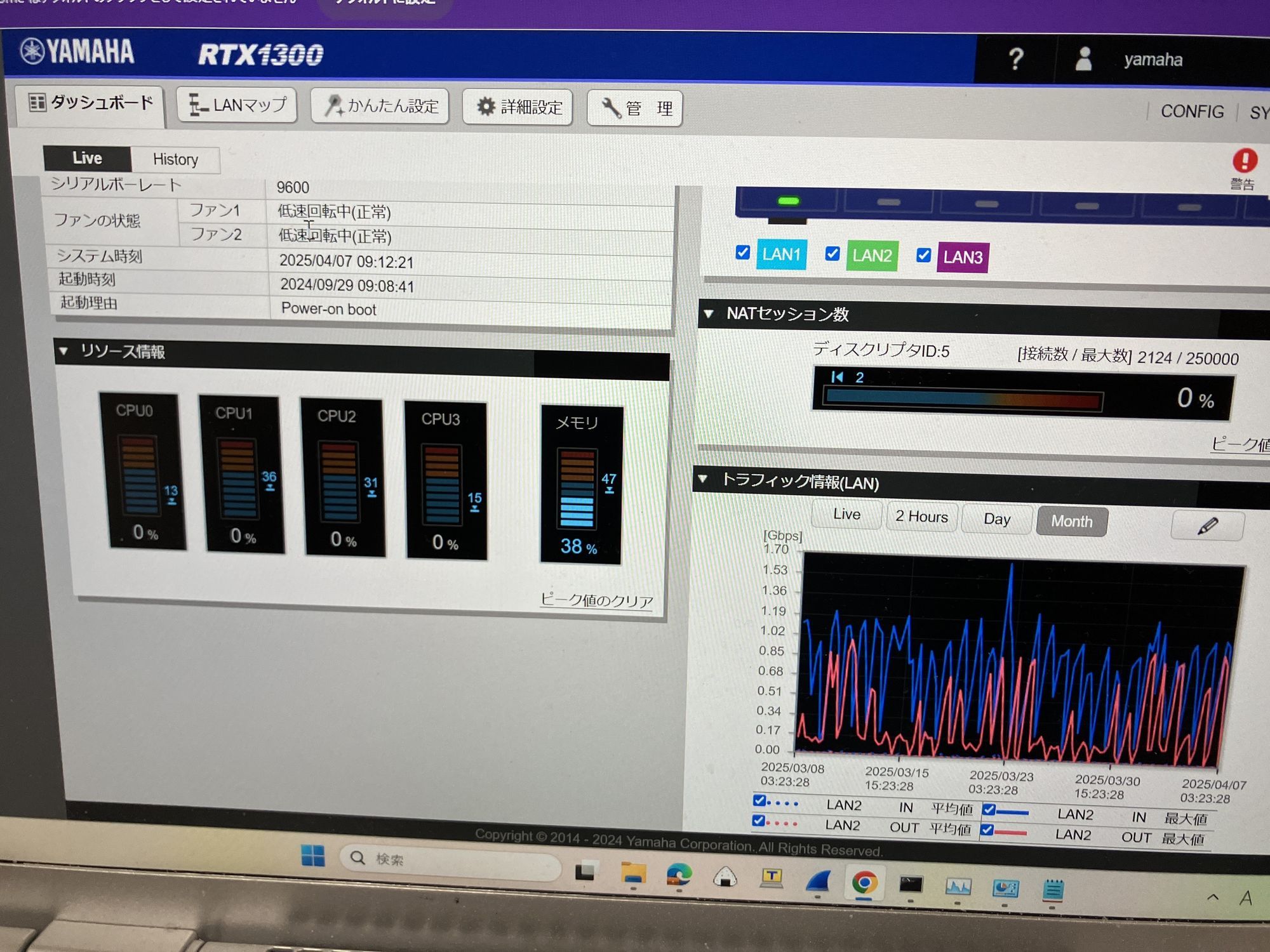
Task: Click the RTX1300 model name
Action: point(260,55)
